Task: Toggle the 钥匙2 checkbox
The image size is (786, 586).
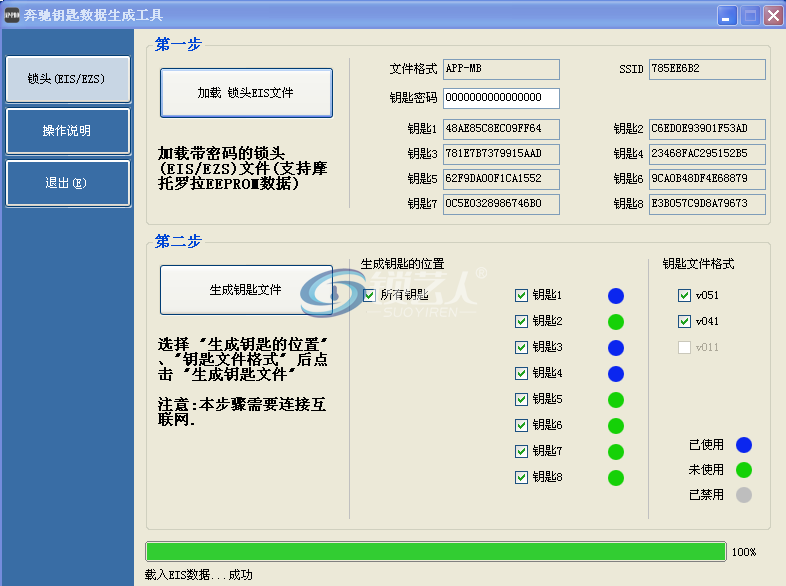Action: (x=521, y=321)
